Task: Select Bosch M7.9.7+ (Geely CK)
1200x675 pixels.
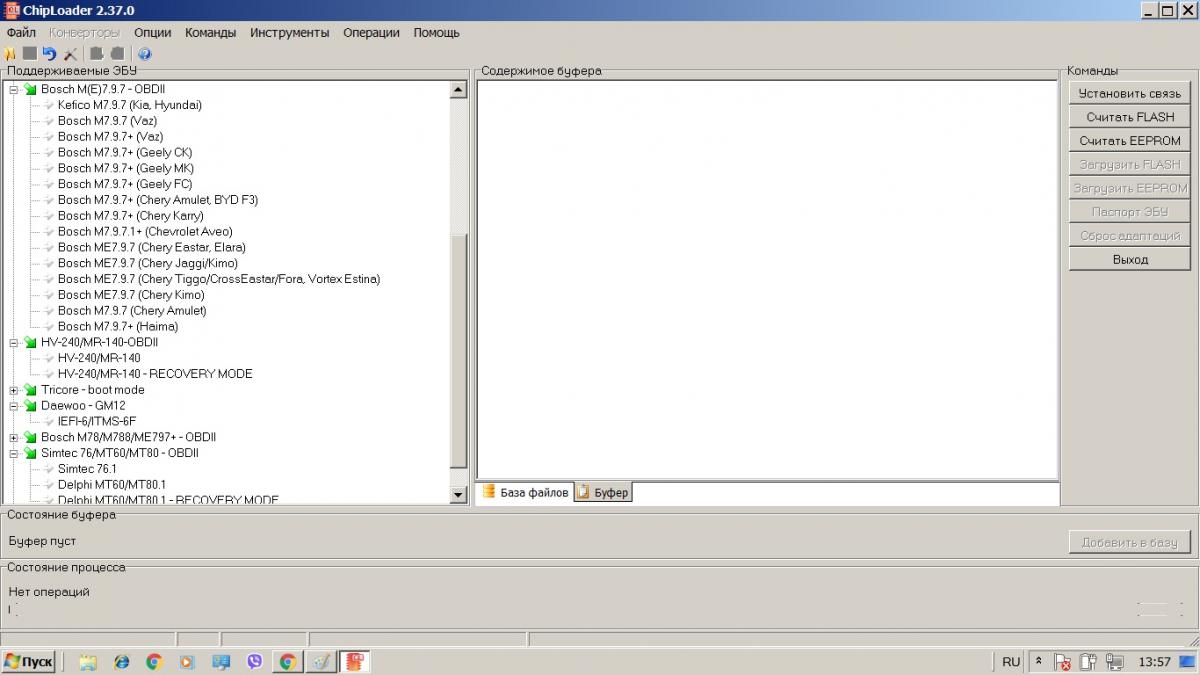Action: coord(124,153)
